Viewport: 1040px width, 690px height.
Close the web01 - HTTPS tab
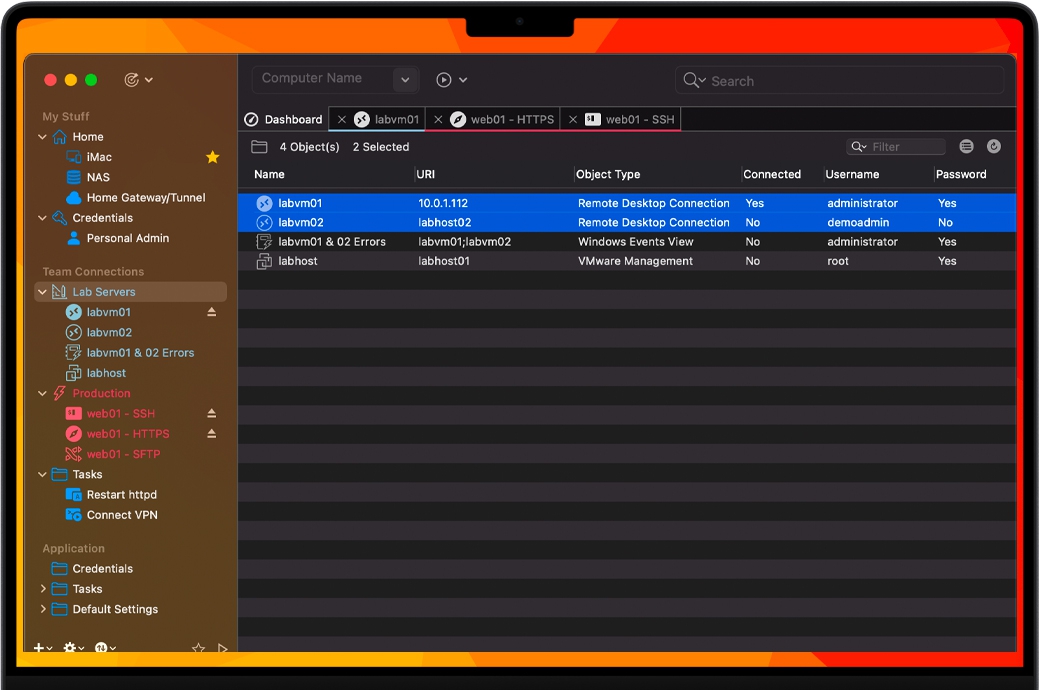pyautogui.click(x=438, y=119)
